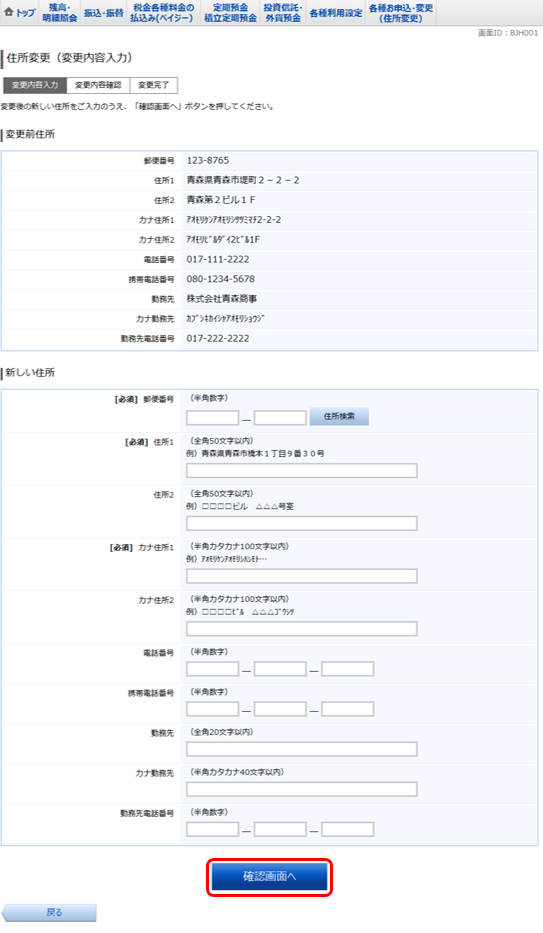
Task: Click the 住所2 text field
Action: tap(302, 524)
